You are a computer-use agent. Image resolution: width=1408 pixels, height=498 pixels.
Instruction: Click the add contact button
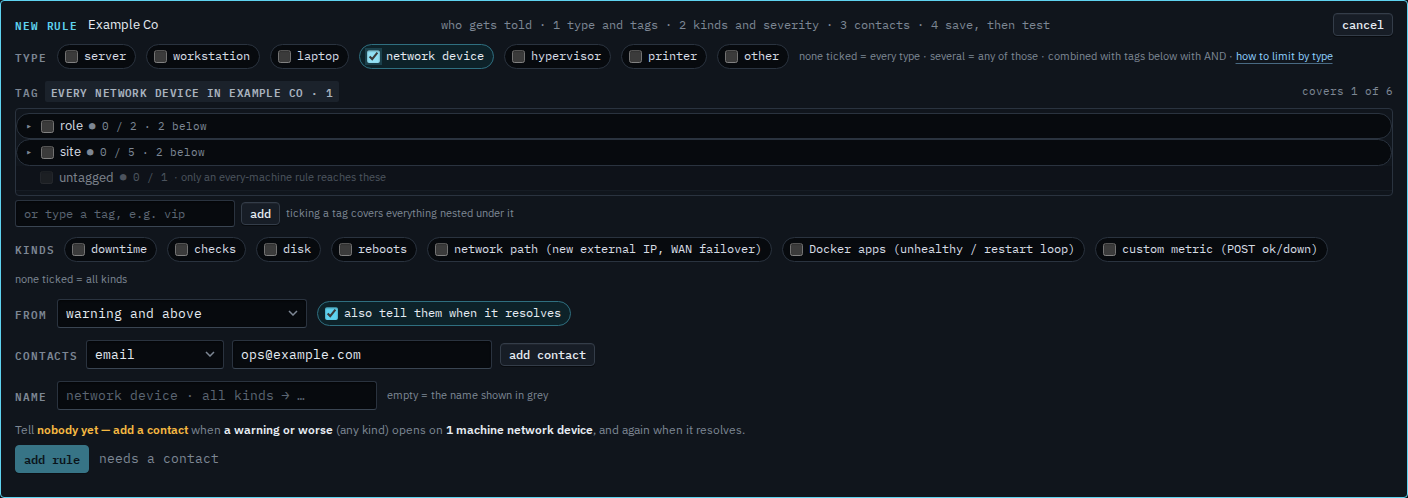click(x=547, y=355)
